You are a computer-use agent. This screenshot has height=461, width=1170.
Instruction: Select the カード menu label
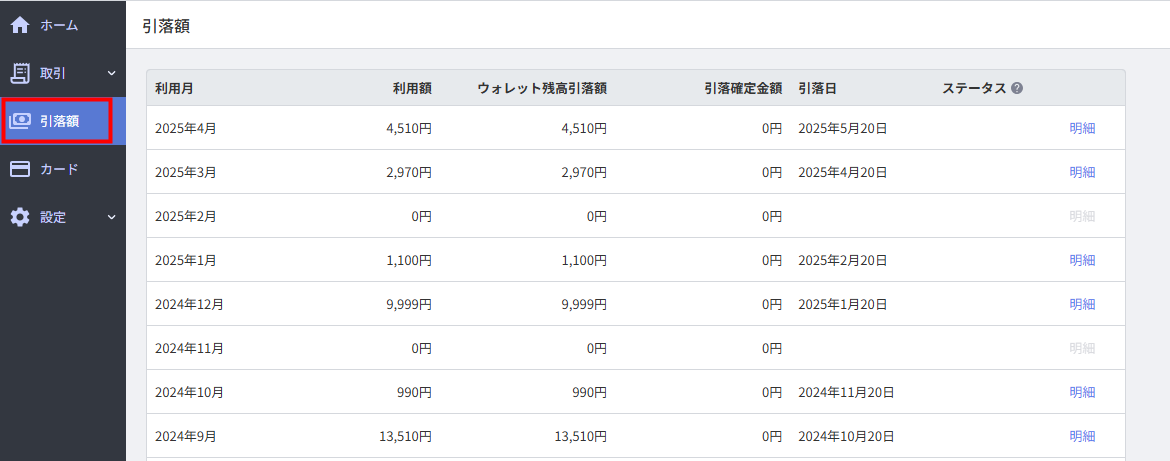(59, 169)
